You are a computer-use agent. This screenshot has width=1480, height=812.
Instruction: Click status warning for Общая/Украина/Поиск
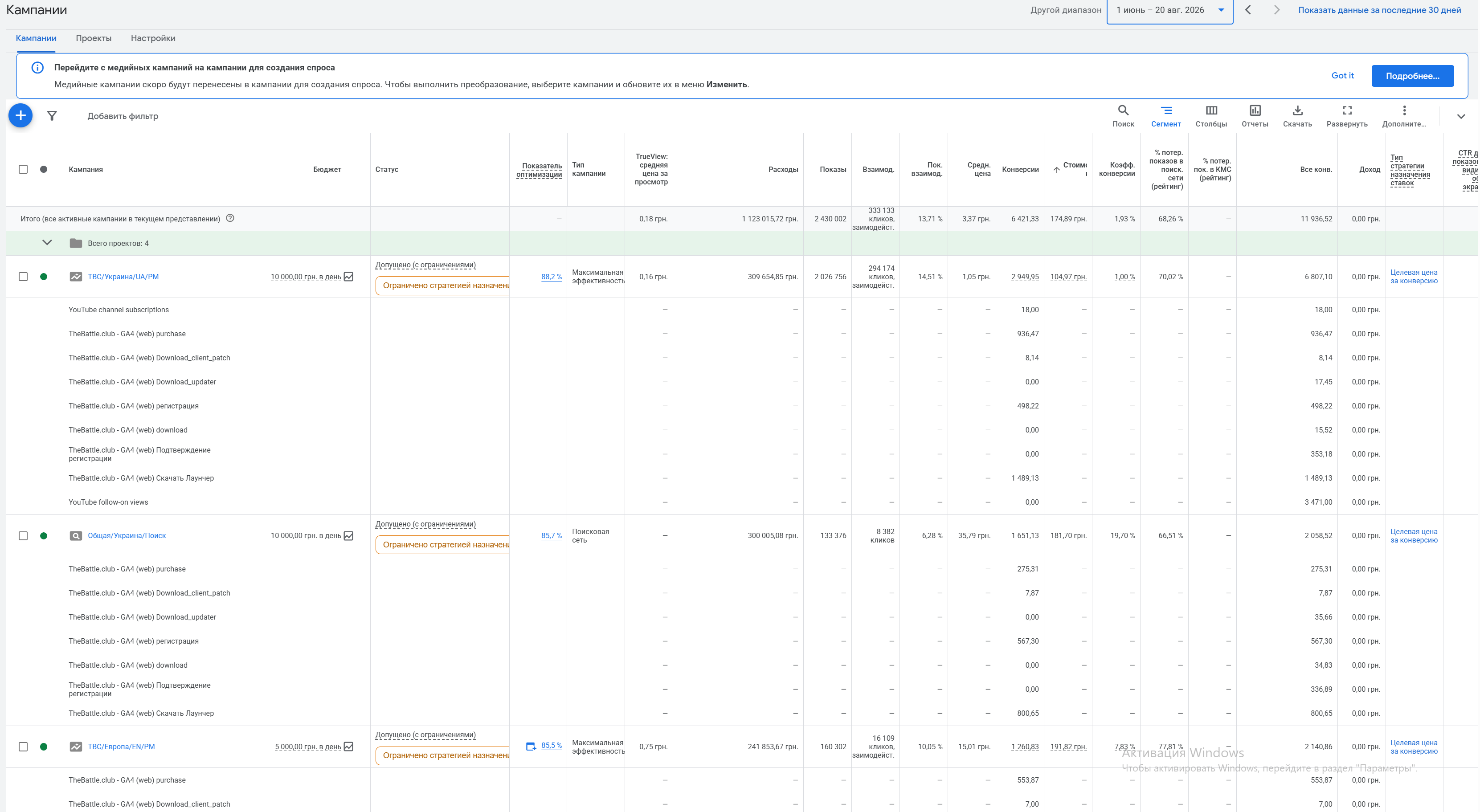pos(442,544)
